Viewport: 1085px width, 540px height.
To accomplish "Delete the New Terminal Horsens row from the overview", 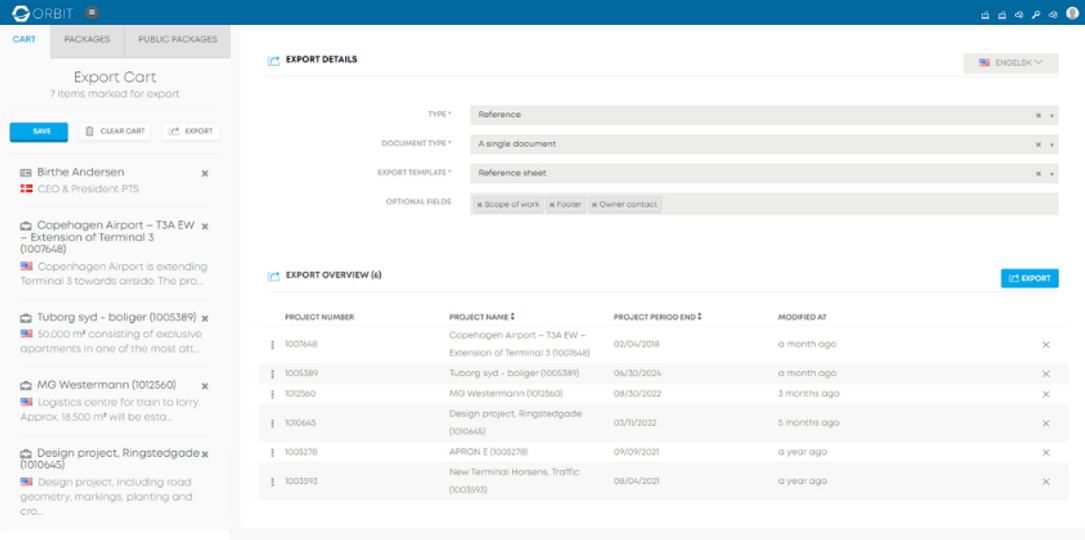I will (1046, 482).
